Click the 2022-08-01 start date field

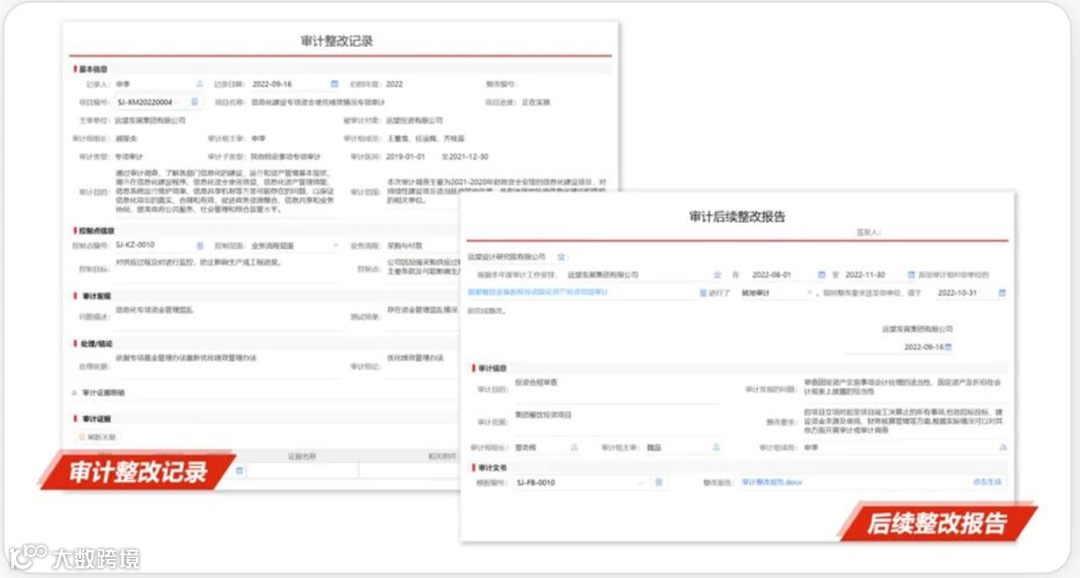click(771, 275)
